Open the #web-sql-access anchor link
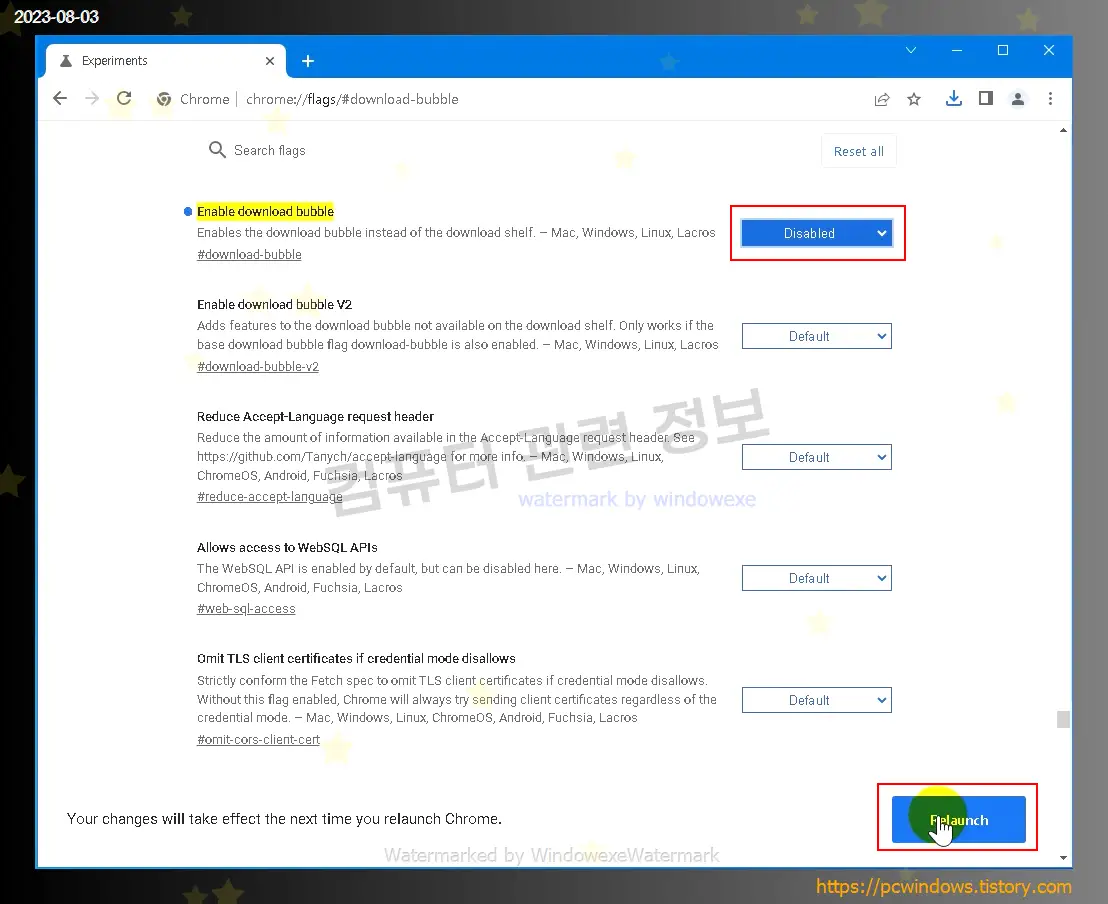 click(246, 609)
